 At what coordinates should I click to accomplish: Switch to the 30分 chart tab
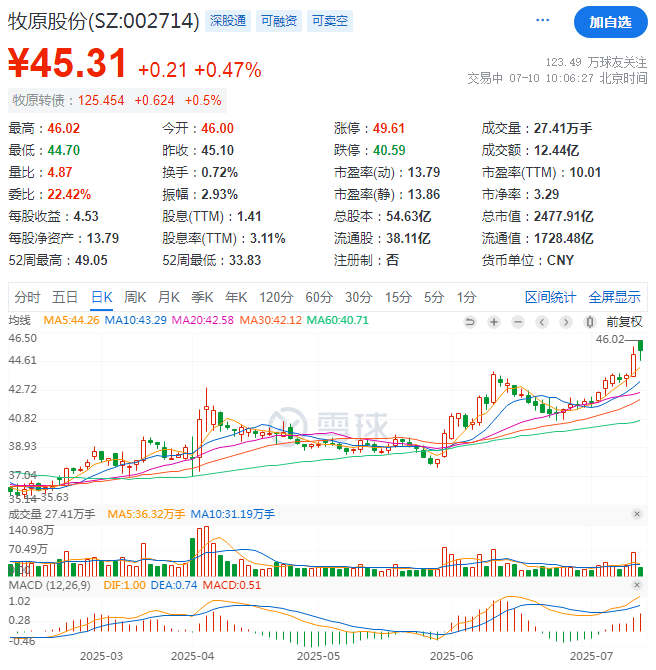(x=359, y=297)
